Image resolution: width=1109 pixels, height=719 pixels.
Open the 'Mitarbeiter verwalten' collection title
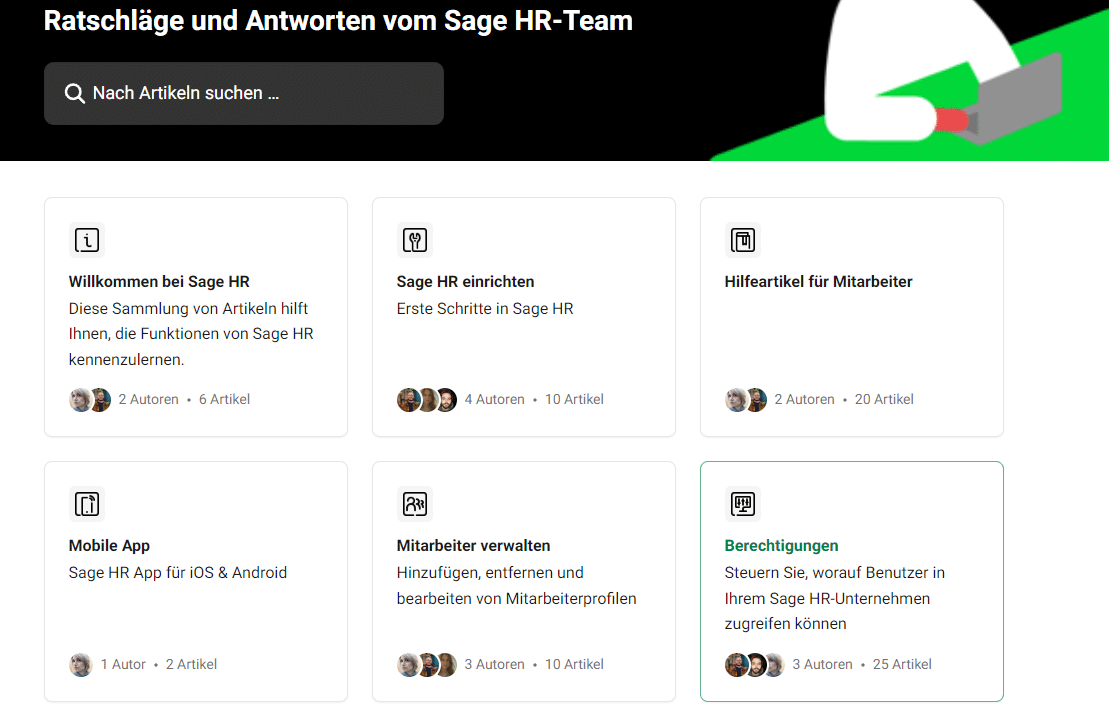pos(473,546)
